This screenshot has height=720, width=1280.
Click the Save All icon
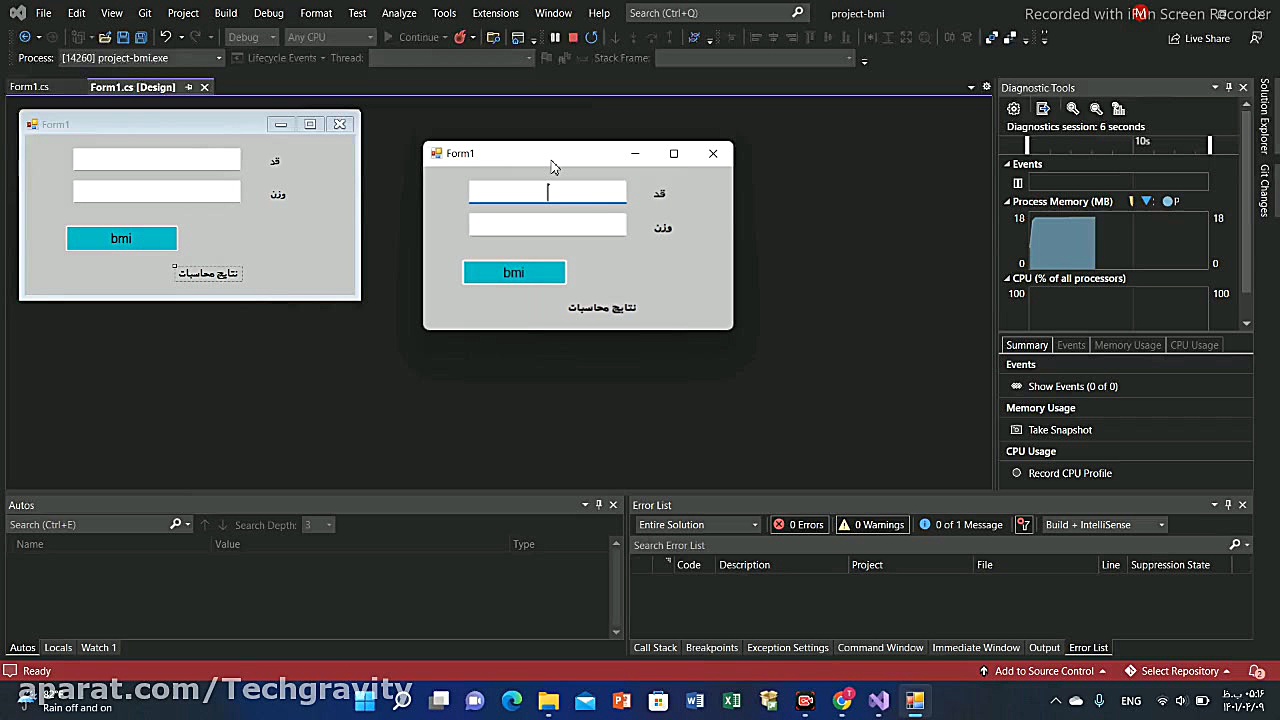coord(141,37)
